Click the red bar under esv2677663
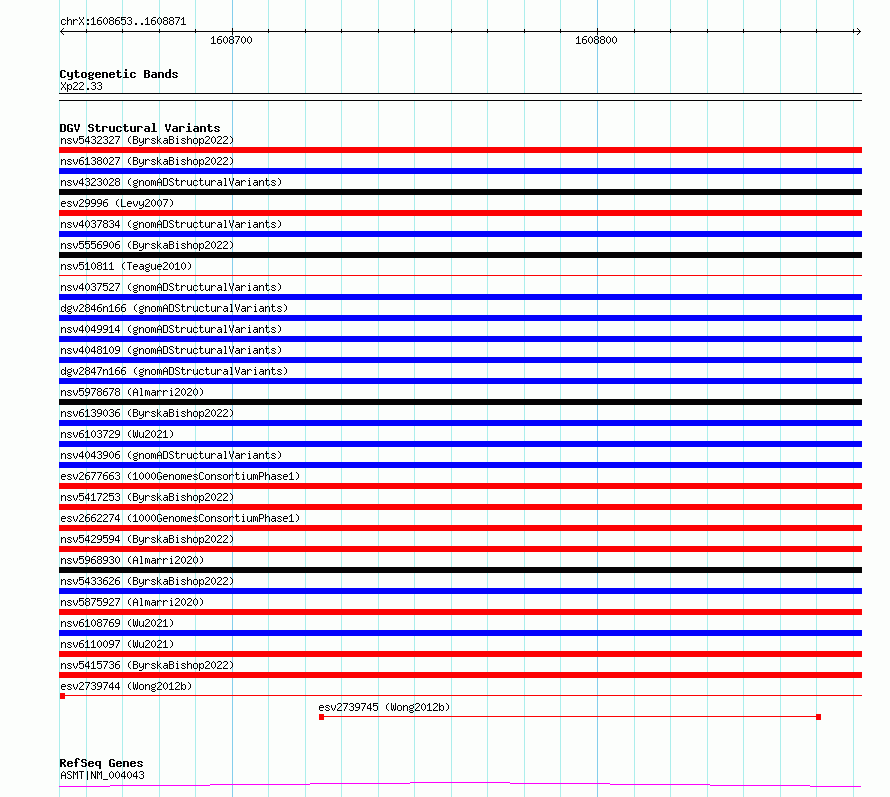 460,486
